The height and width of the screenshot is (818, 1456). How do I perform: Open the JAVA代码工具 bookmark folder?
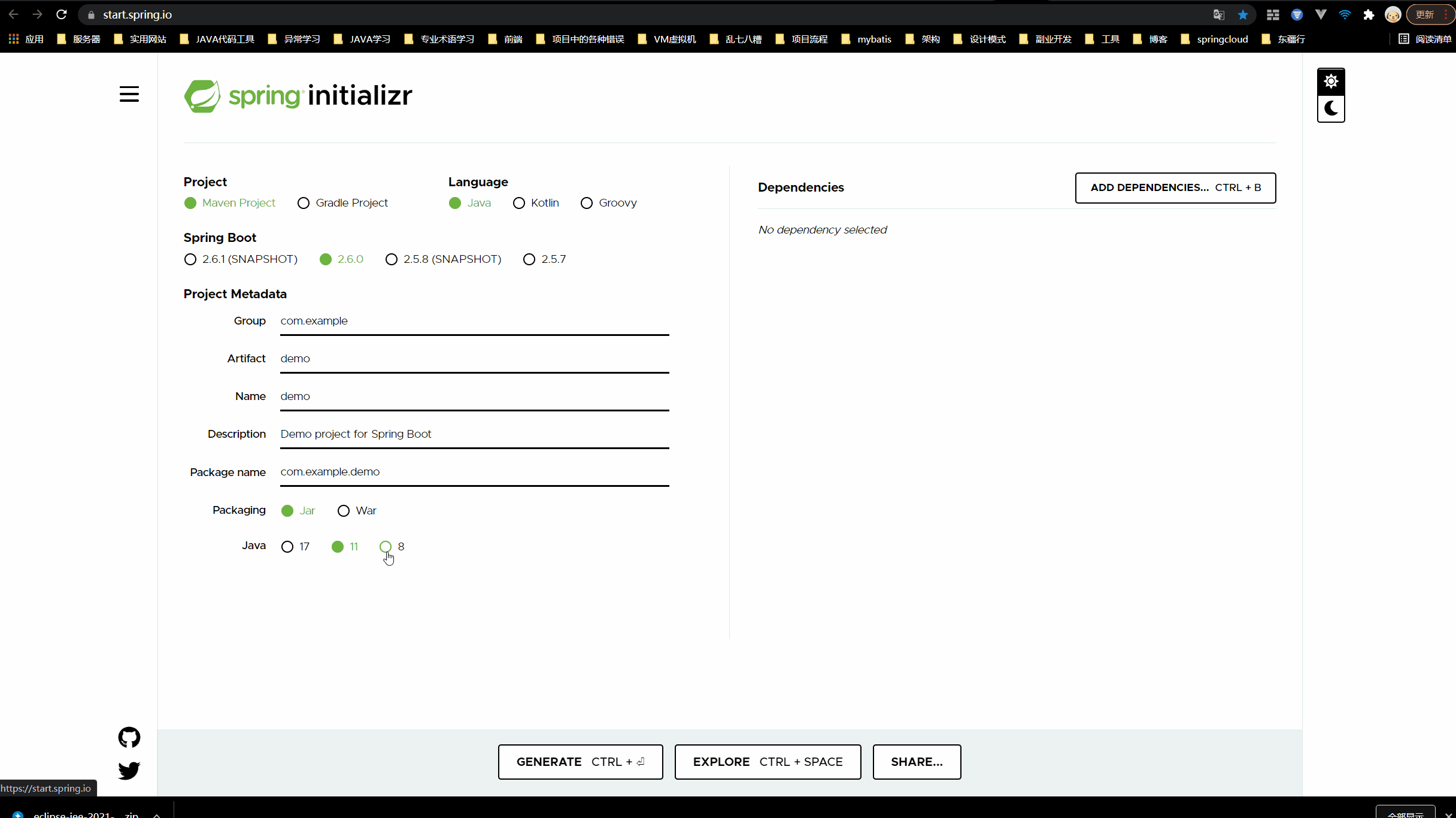(x=217, y=39)
